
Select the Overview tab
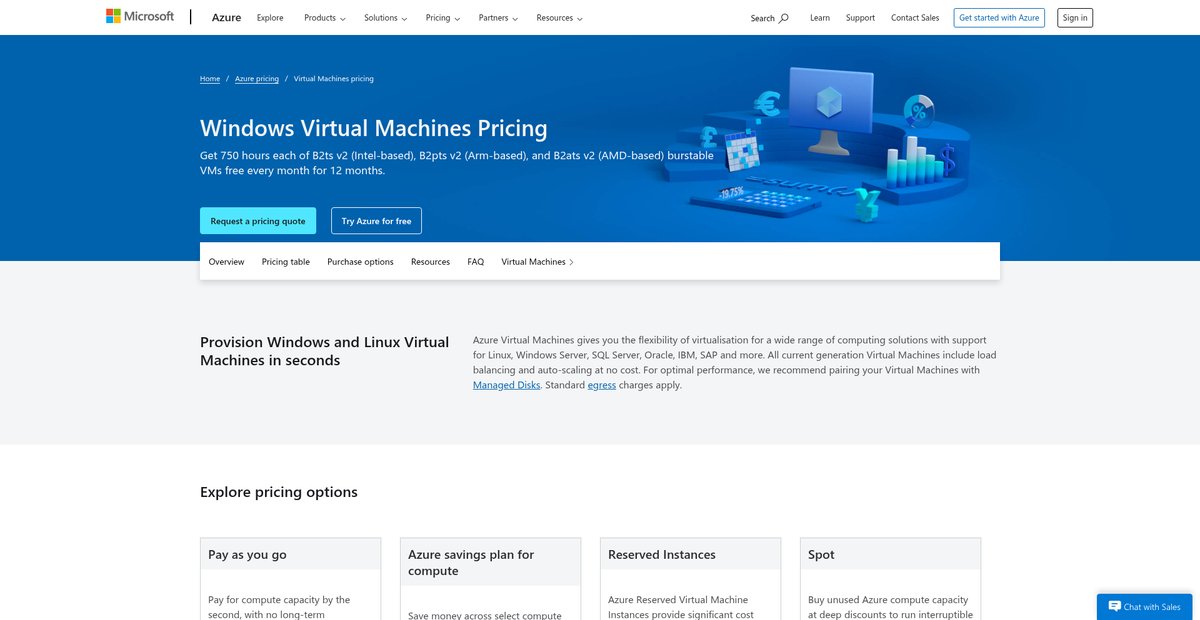coord(226,262)
